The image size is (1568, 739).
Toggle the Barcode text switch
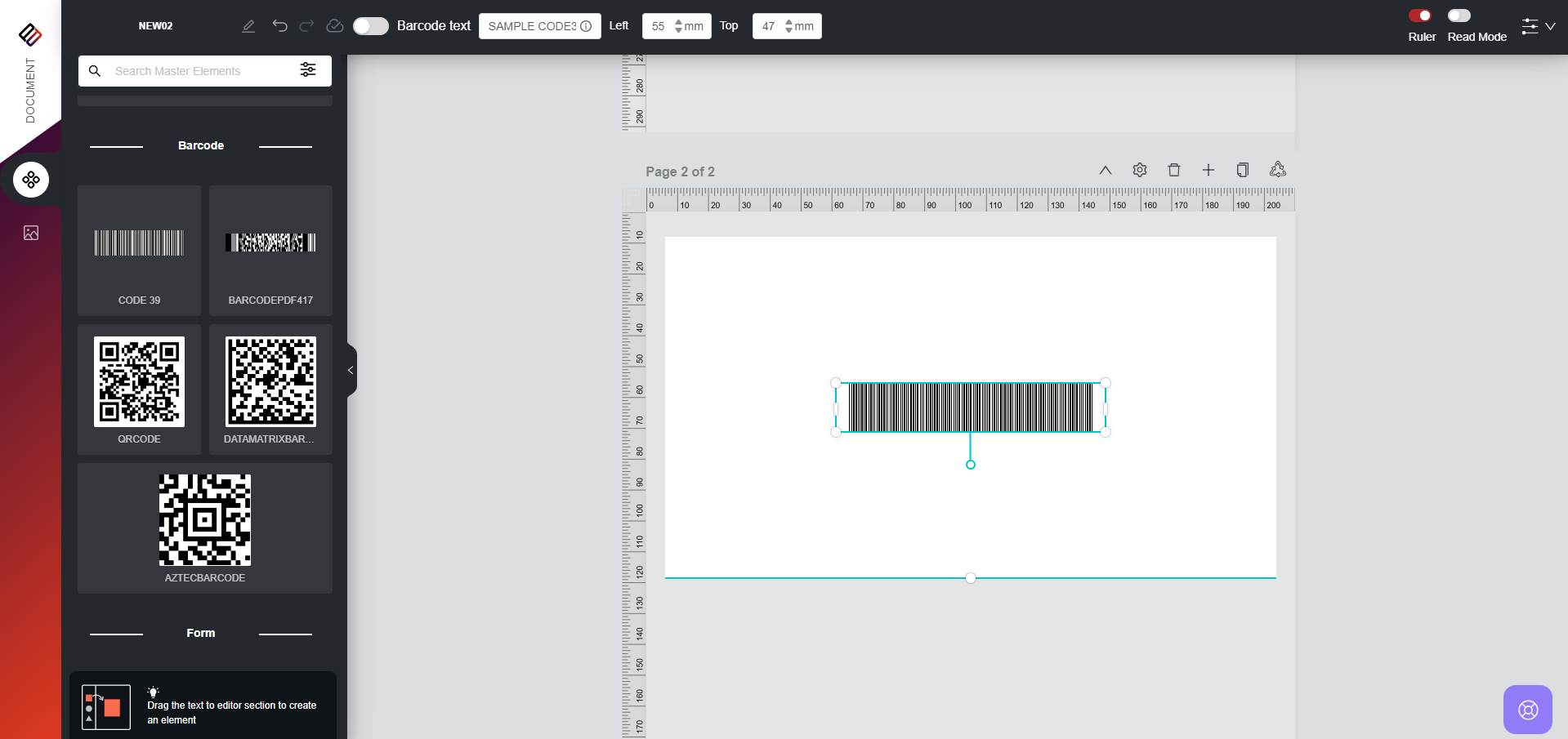[370, 26]
